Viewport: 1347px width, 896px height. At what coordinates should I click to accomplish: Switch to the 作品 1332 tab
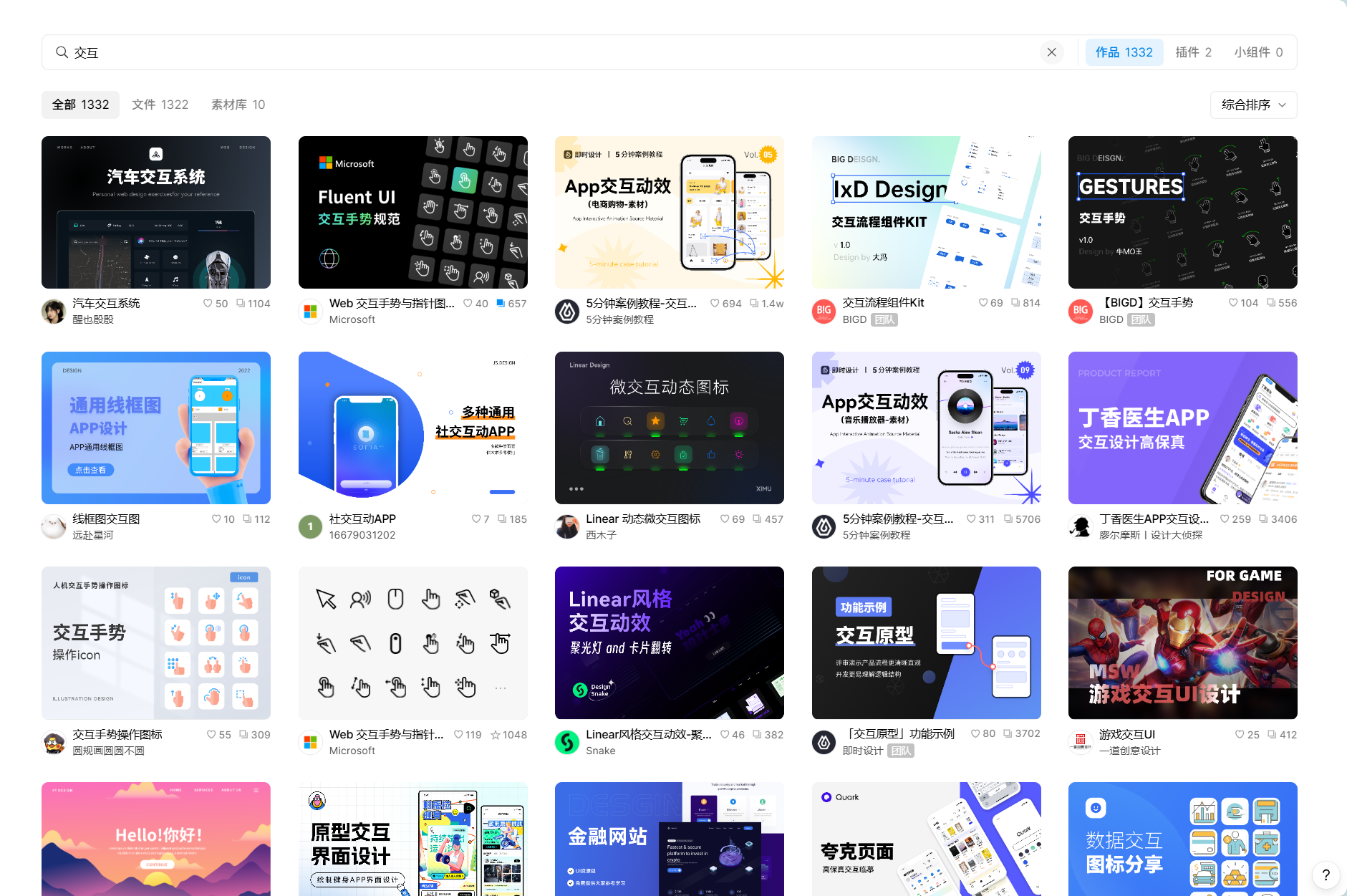[x=1124, y=52]
